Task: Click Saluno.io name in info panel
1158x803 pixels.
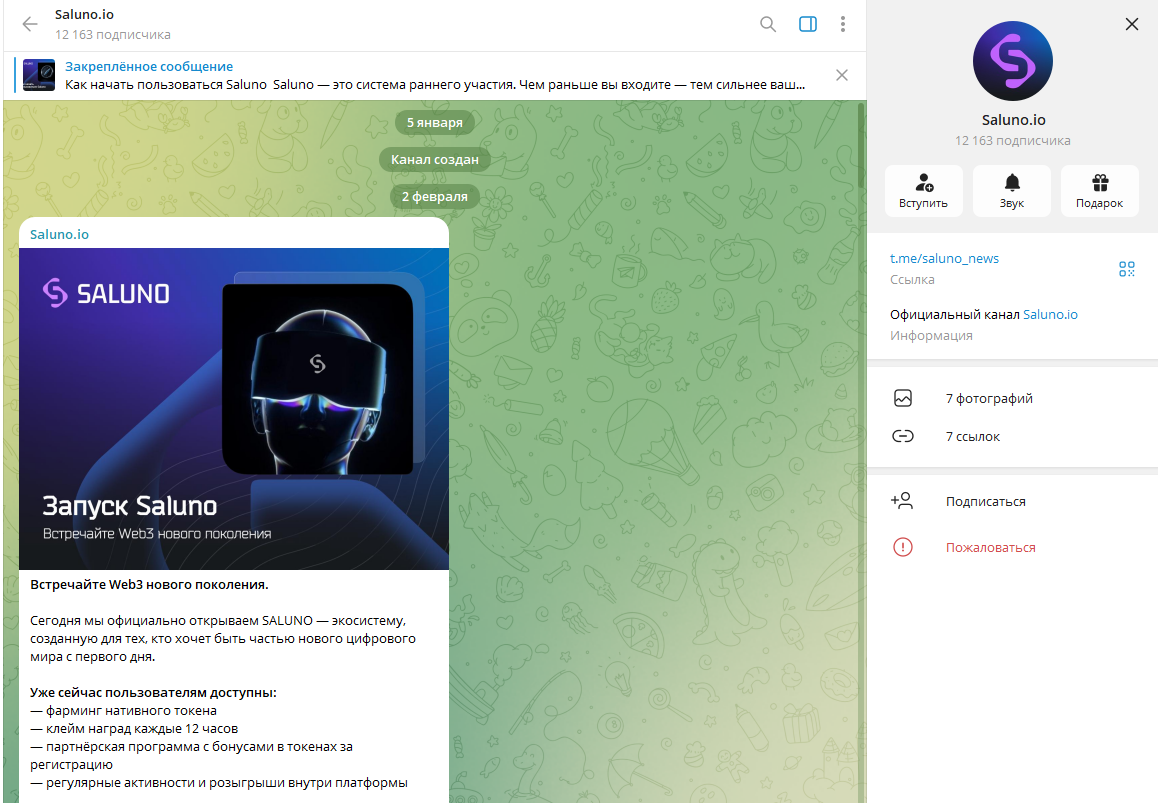Action: click(x=1013, y=120)
